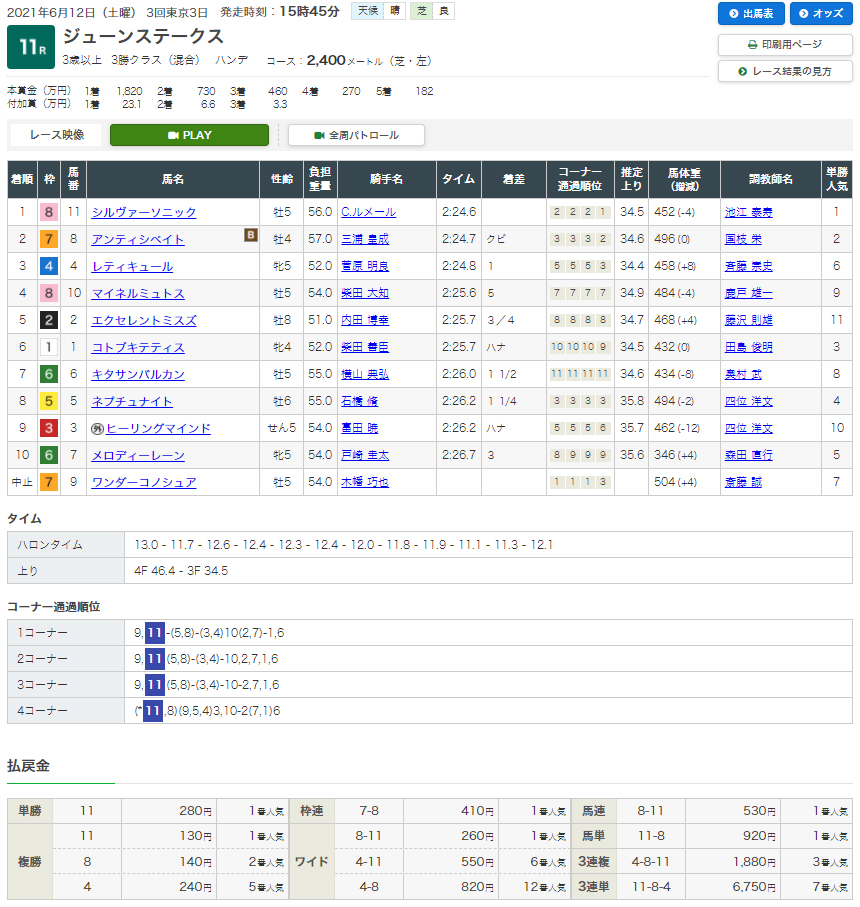Select the yellow frame 5 badge for ネプチュナイト

(x=48, y=401)
